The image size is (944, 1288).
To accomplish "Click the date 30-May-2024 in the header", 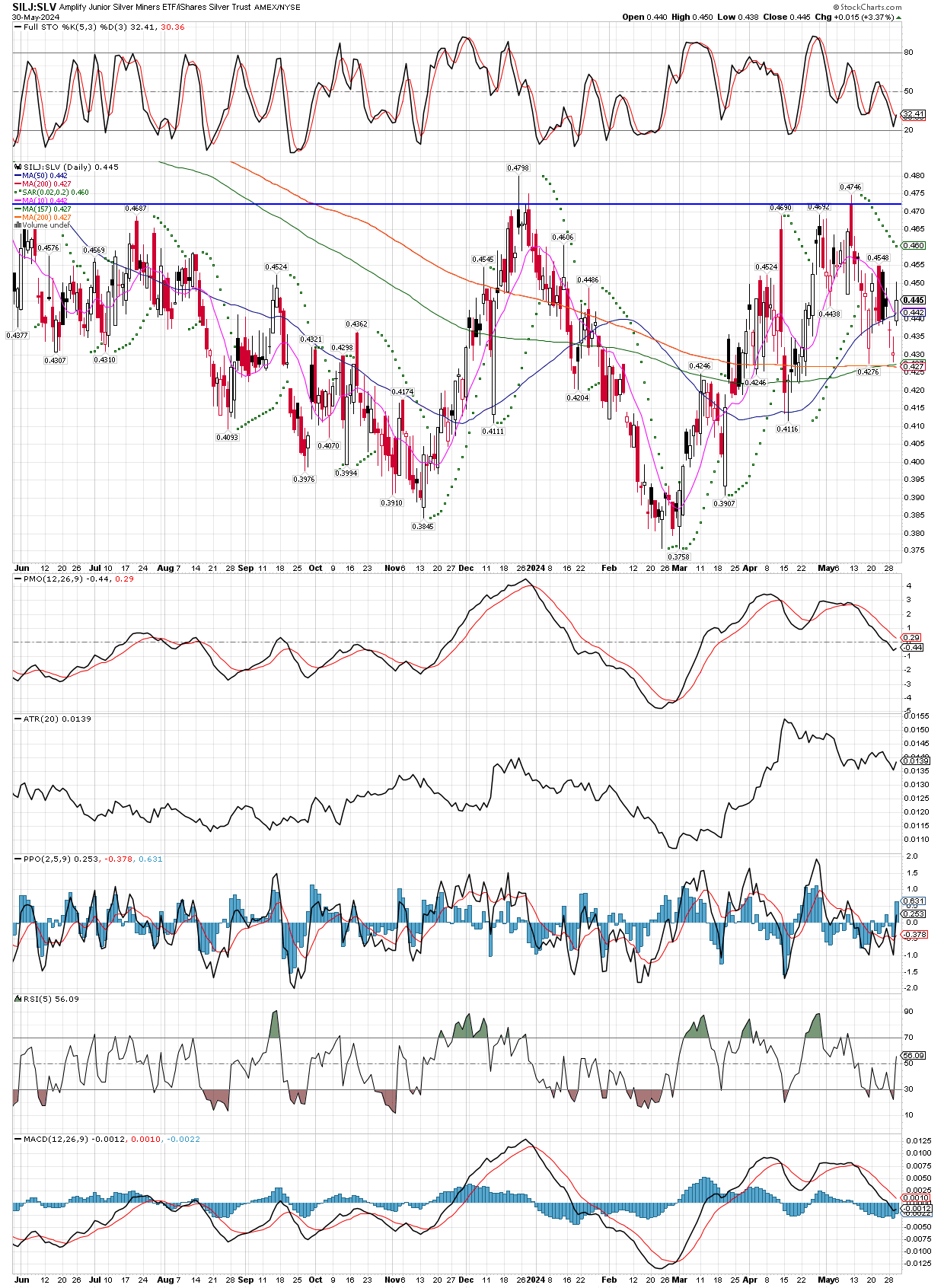I will click(35, 17).
